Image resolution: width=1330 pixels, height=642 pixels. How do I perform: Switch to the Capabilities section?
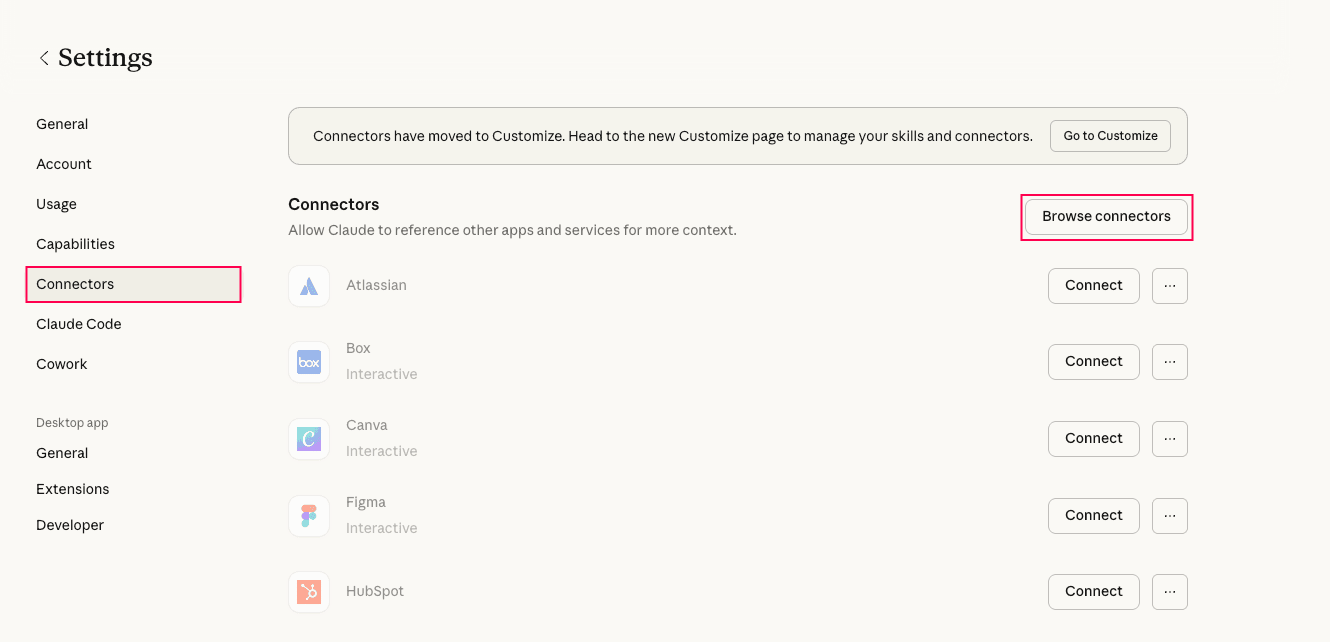[74, 243]
